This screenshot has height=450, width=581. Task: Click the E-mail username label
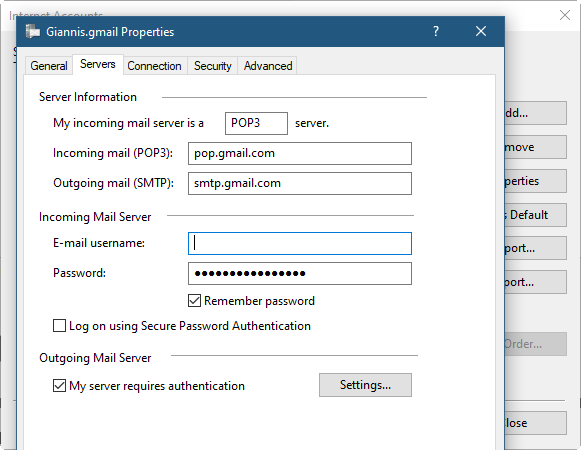pos(99,243)
